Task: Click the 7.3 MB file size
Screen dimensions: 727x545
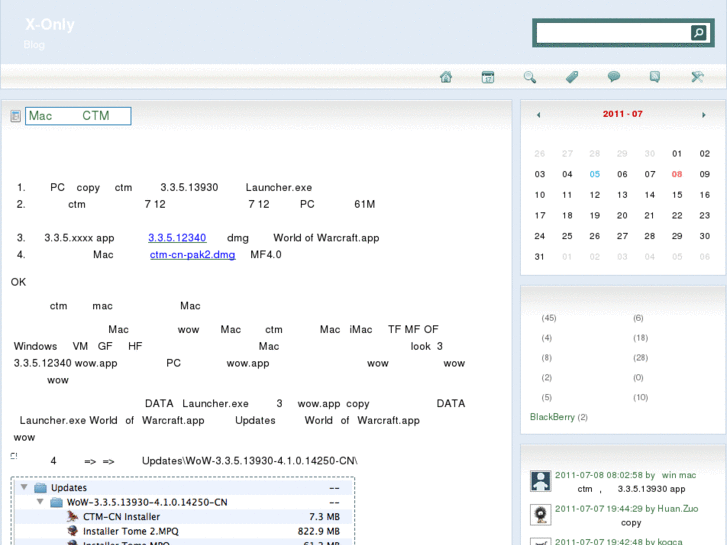Action: coord(325,517)
